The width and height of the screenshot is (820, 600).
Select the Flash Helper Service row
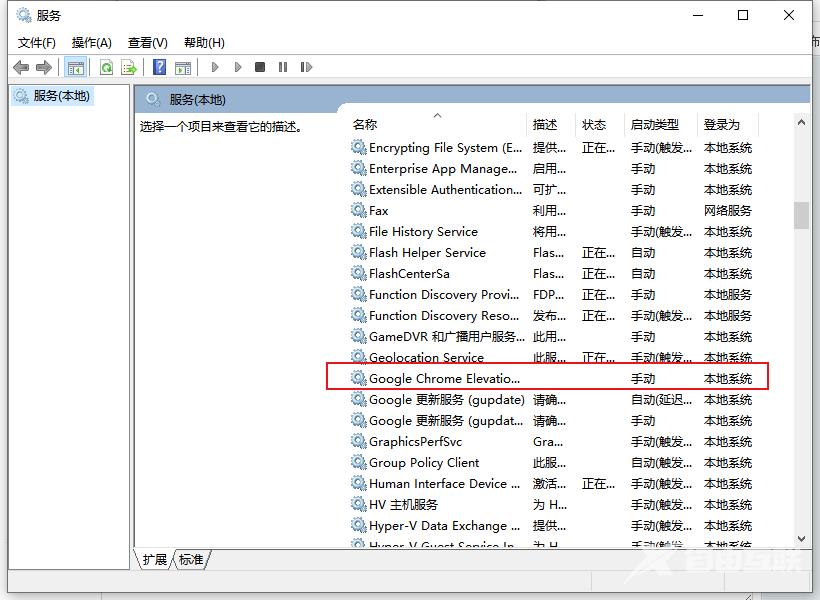click(427, 253)
